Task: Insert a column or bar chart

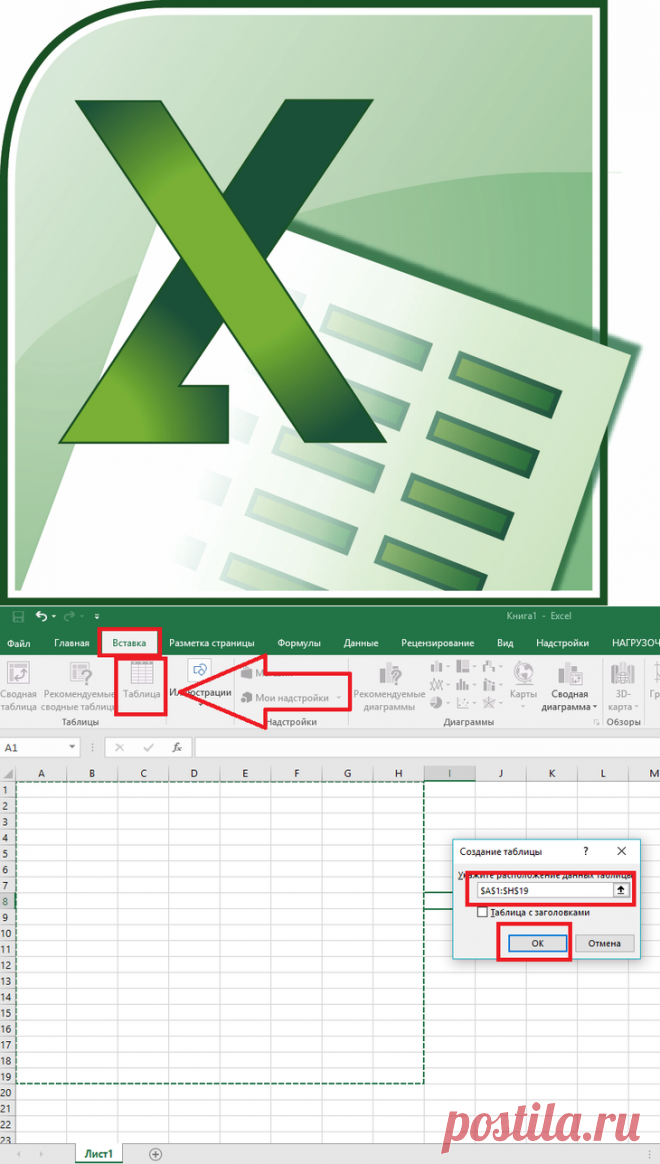Action: click(437, 667)
